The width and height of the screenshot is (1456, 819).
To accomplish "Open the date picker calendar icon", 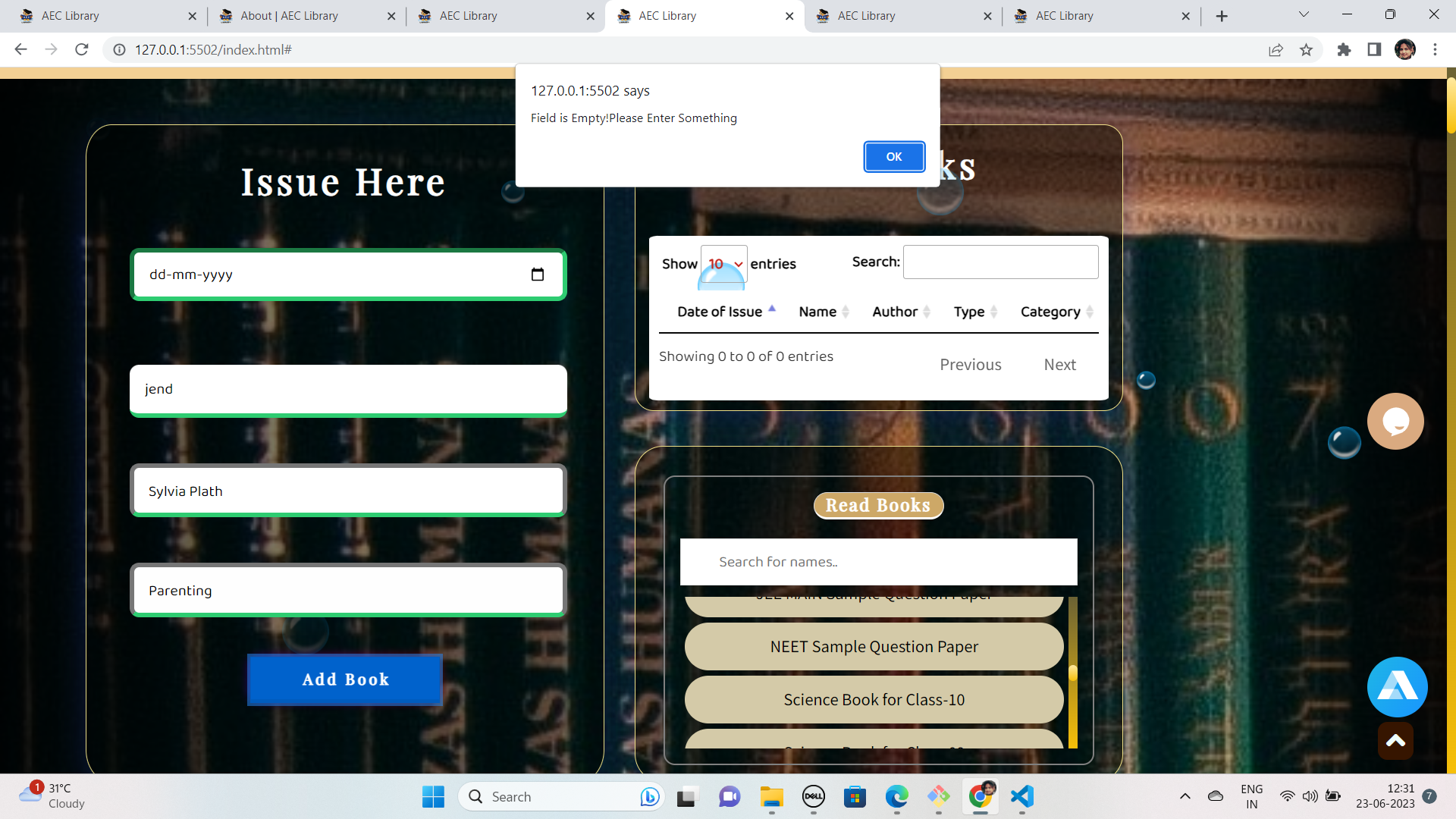I will [x=538, y=275].
